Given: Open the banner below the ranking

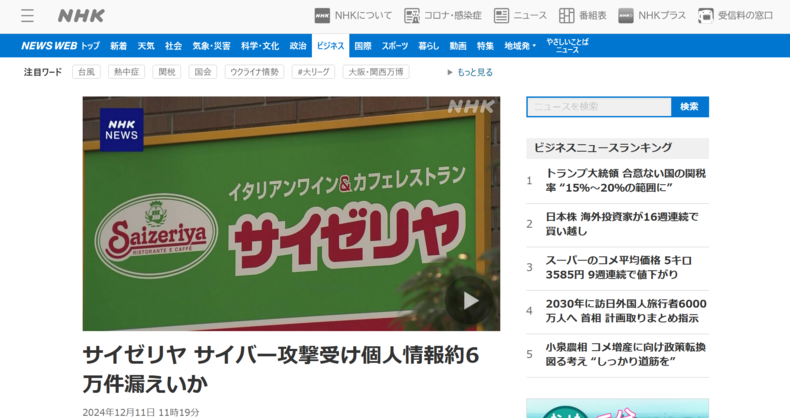Looking at the screenshot, I should [617, 408].
